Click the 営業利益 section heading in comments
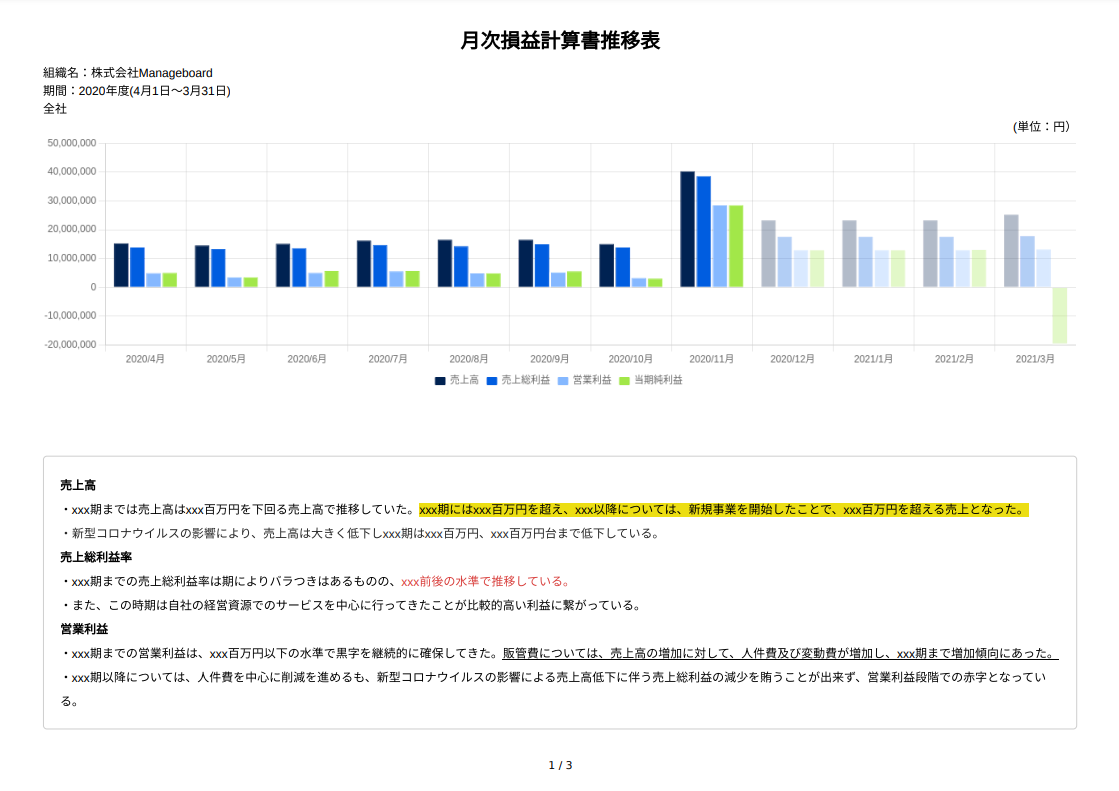The height and width of the screenshot is (791, 1119). pyautogui.click(x=84, y=630)
